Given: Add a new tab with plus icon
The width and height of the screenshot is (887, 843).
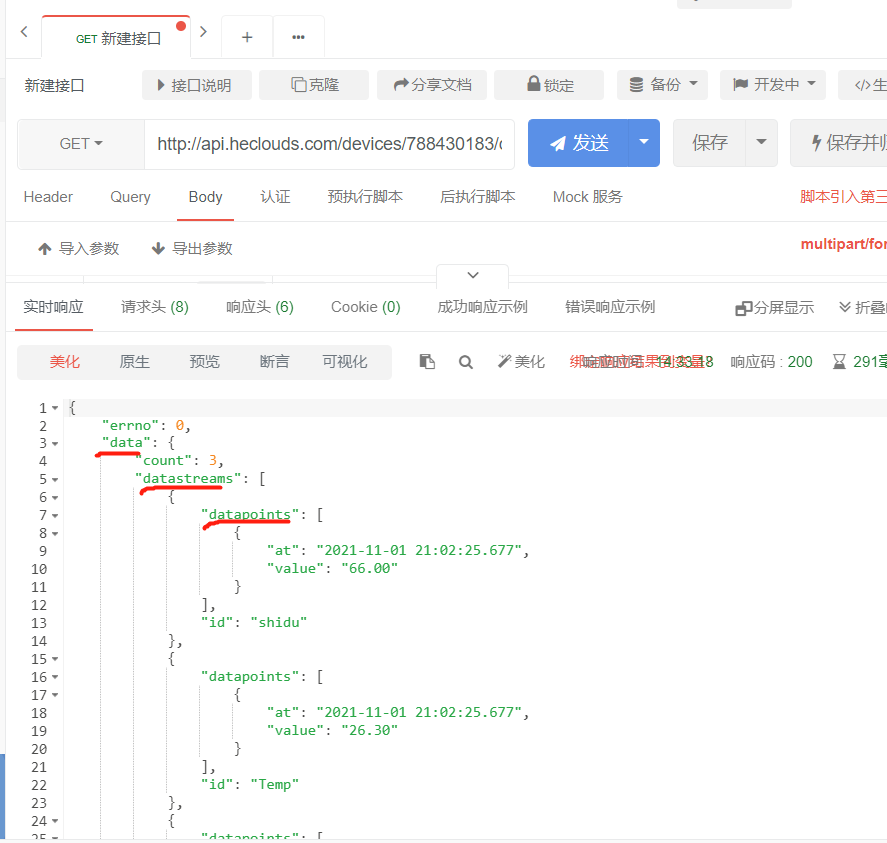Looking at the screenshot, I should pos(247,37).
